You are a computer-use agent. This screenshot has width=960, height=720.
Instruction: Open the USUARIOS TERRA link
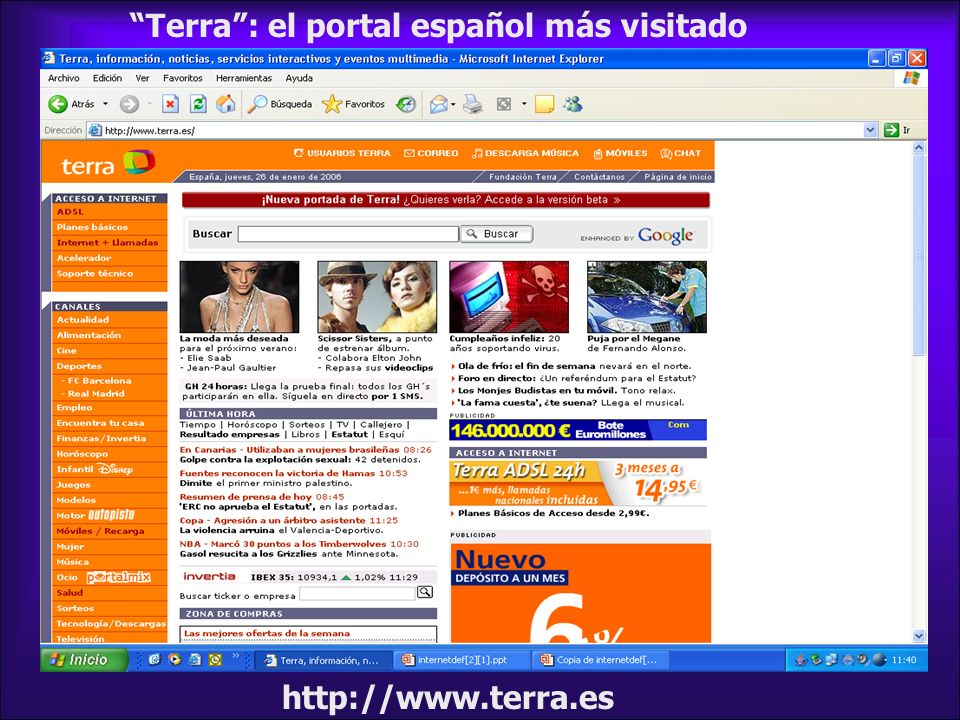pyautogui.click(x=342, y=153)
